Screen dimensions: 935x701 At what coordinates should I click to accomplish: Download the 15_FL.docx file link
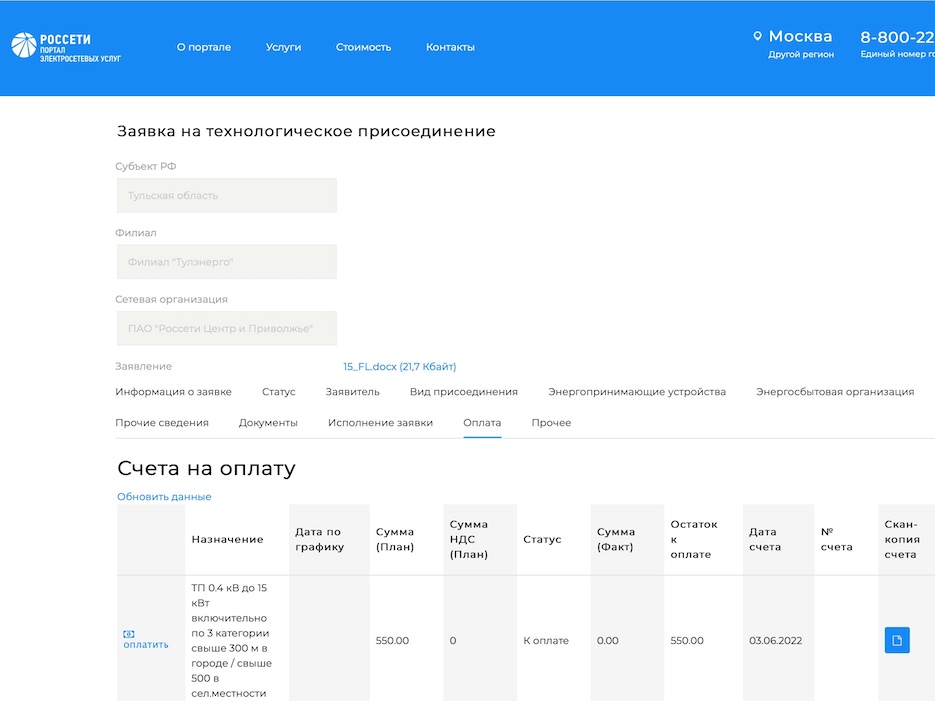tap(400, 367)
